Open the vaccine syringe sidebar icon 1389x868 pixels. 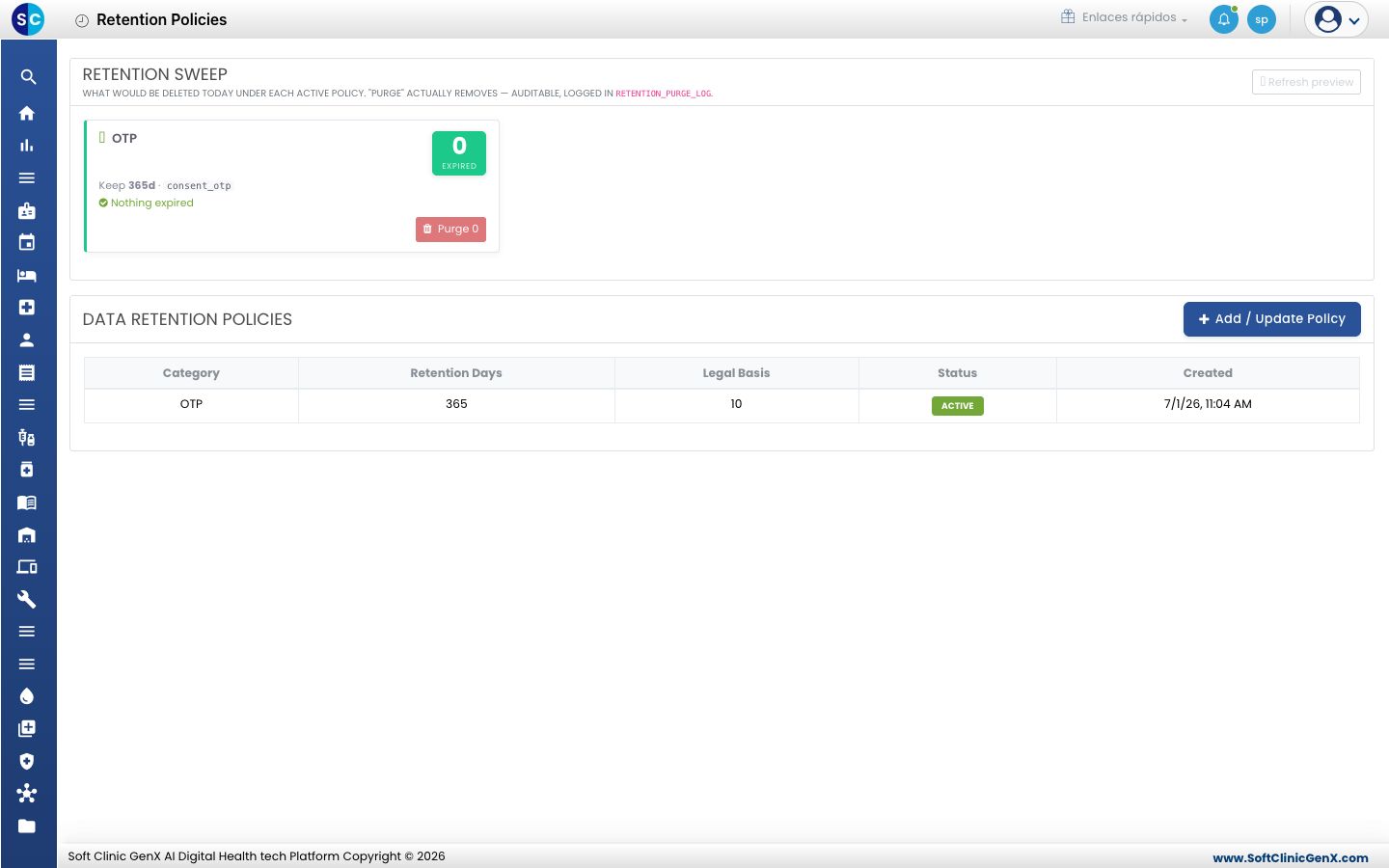pyautogui.click(x=27, y=437)
